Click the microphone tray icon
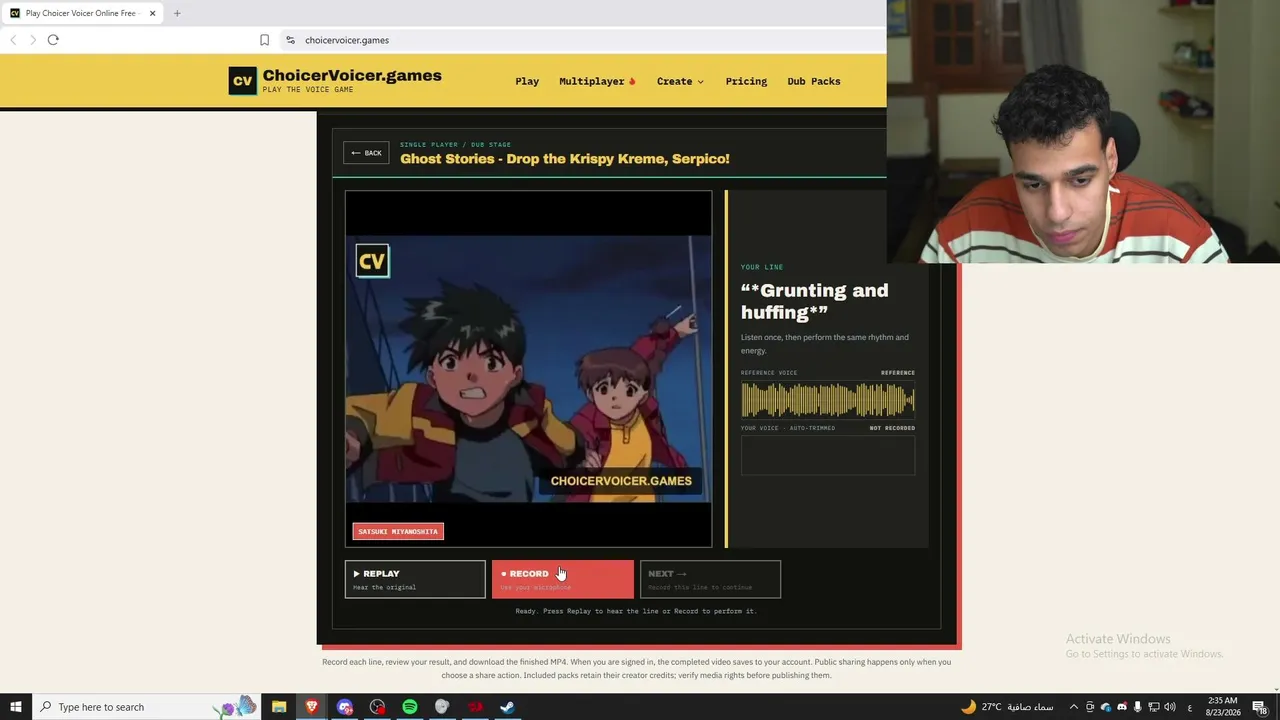The width and height of the screenshot is (1280, 720). coord(1138,707)
